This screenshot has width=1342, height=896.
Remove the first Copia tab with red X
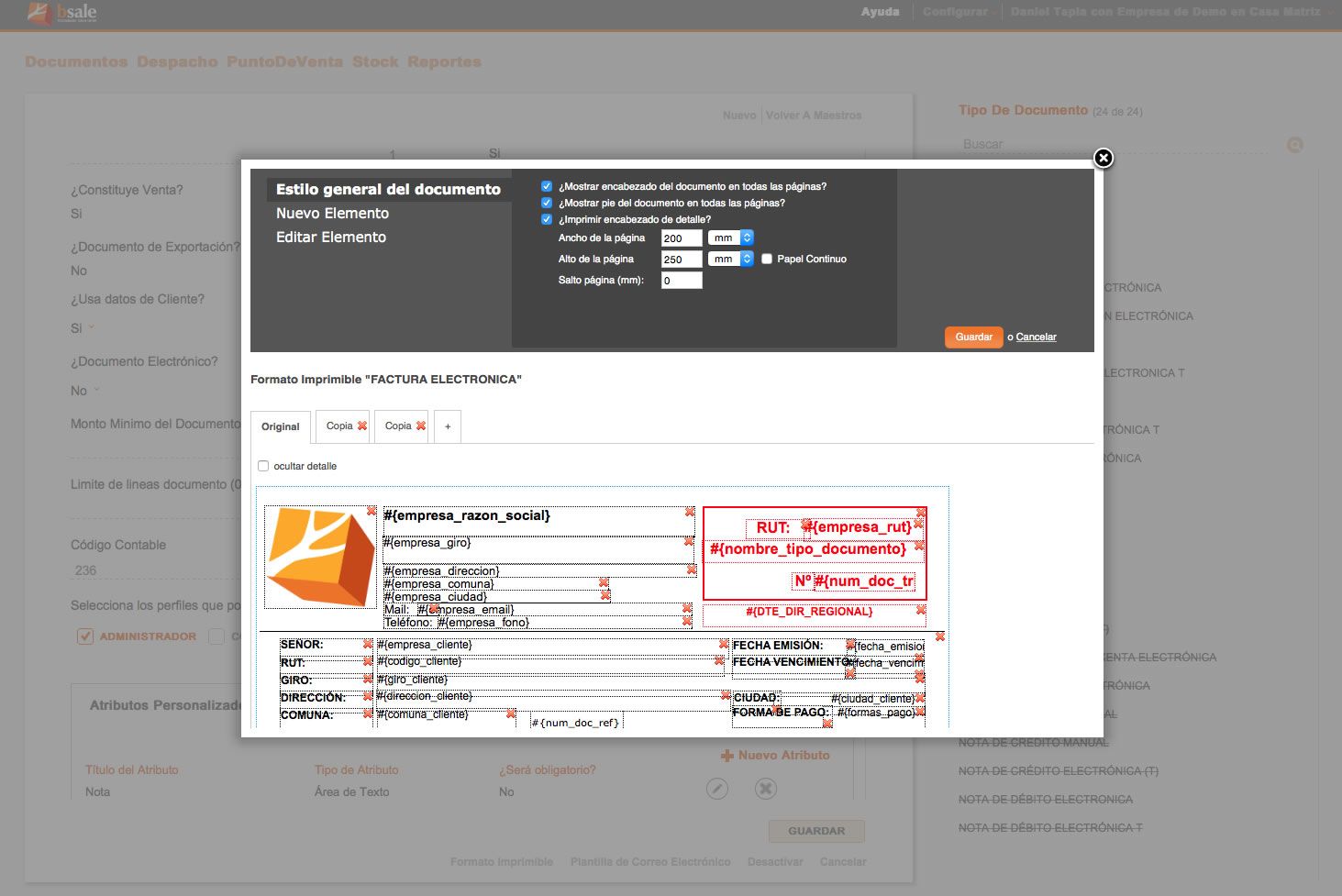click(362, 426)
